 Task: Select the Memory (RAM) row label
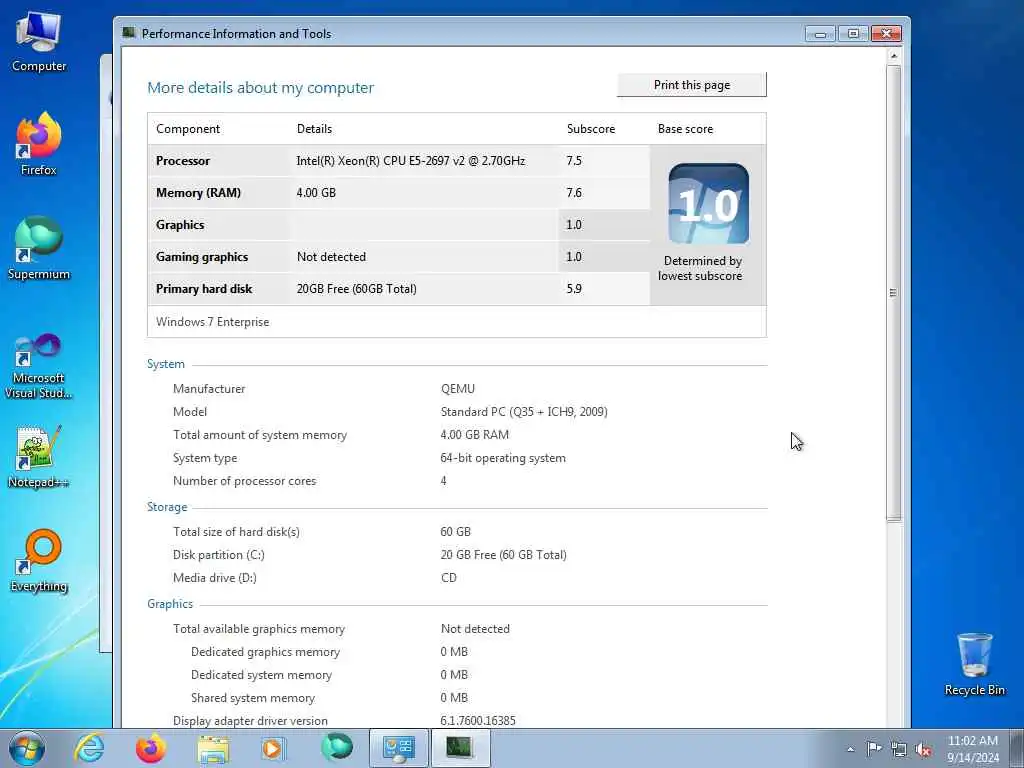tap(199, 193)
